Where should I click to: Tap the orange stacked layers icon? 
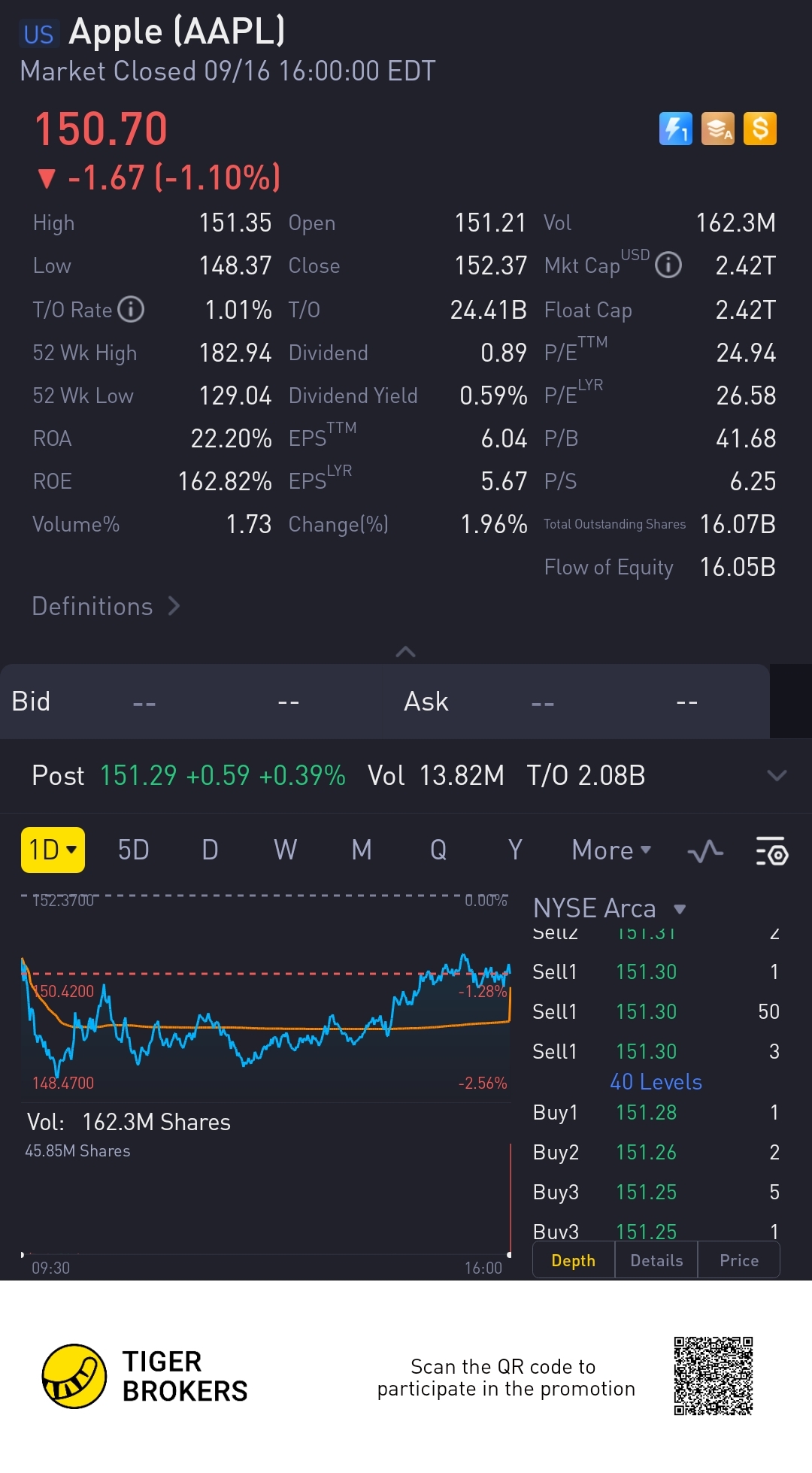click(x=718, y=129)
